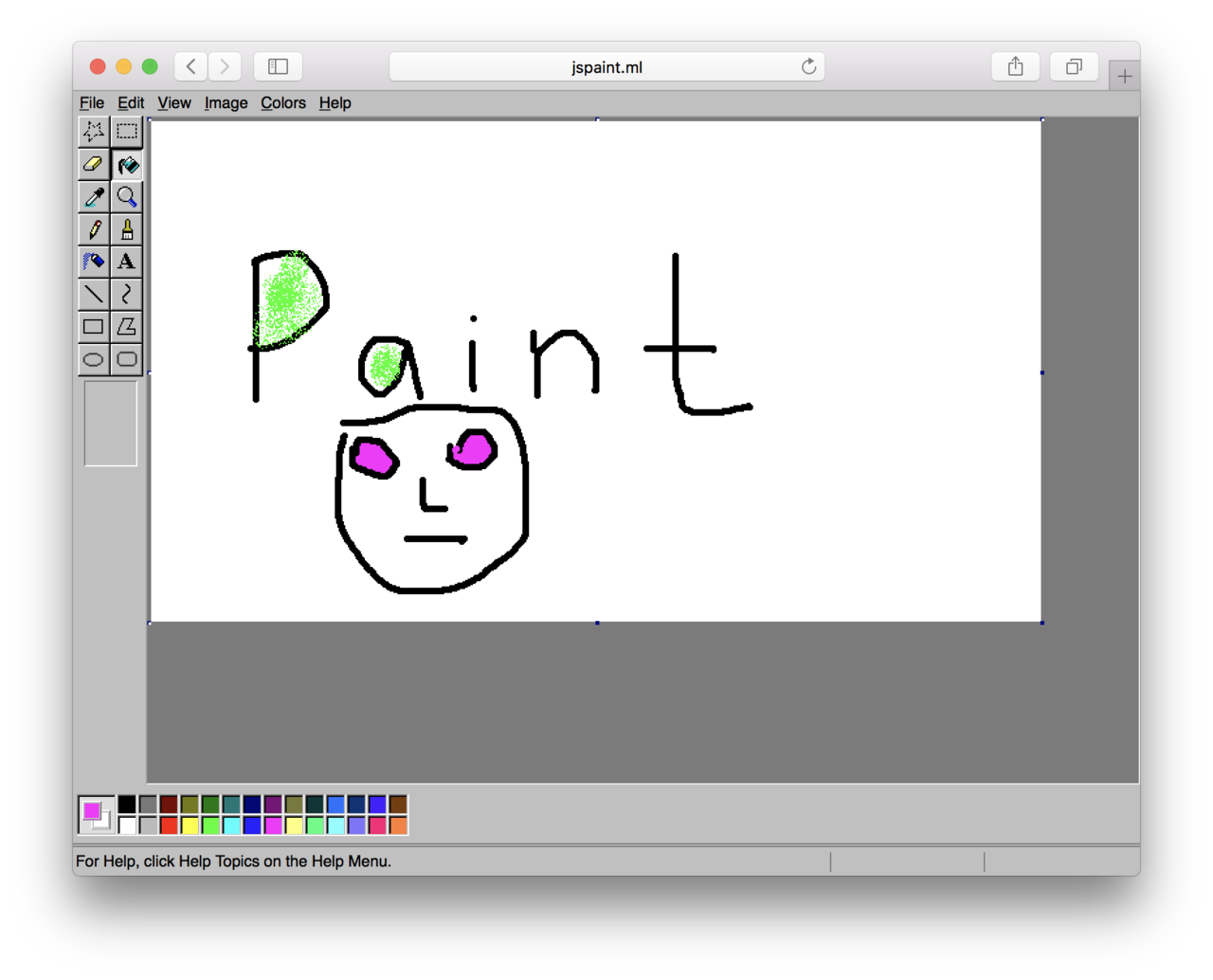Screen dimensions: 1213x980
Task: Click inside the browser address bar
Action: (x=606, y=66)
